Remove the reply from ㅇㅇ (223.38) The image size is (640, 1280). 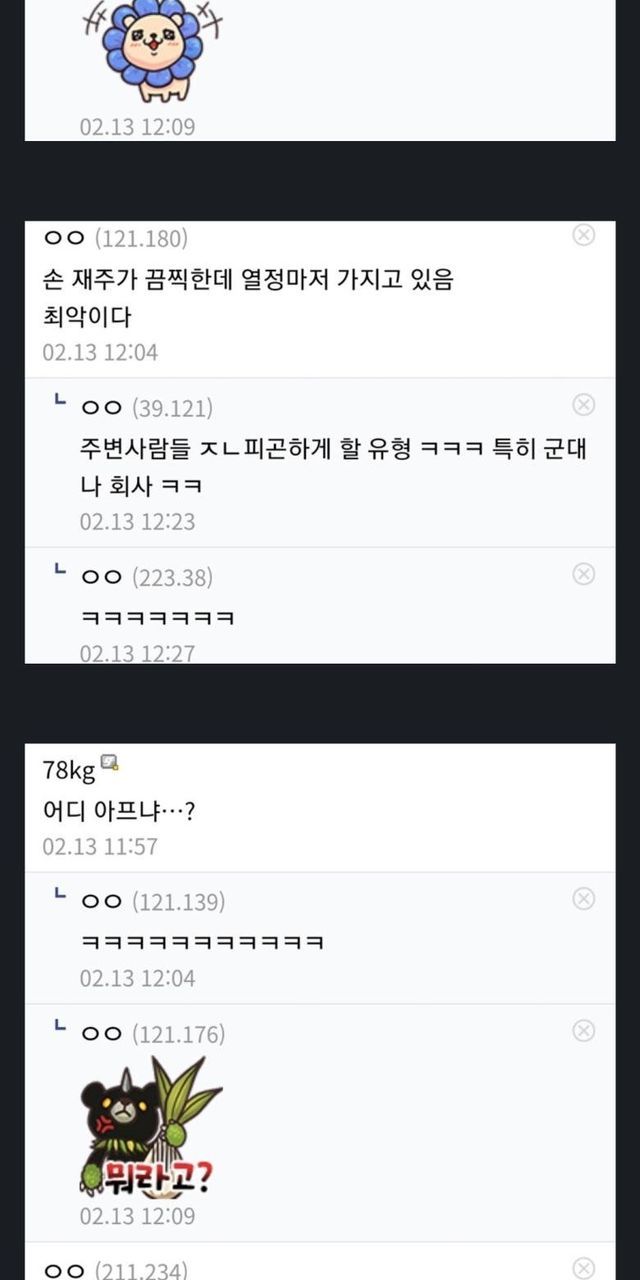click(583, 574)
